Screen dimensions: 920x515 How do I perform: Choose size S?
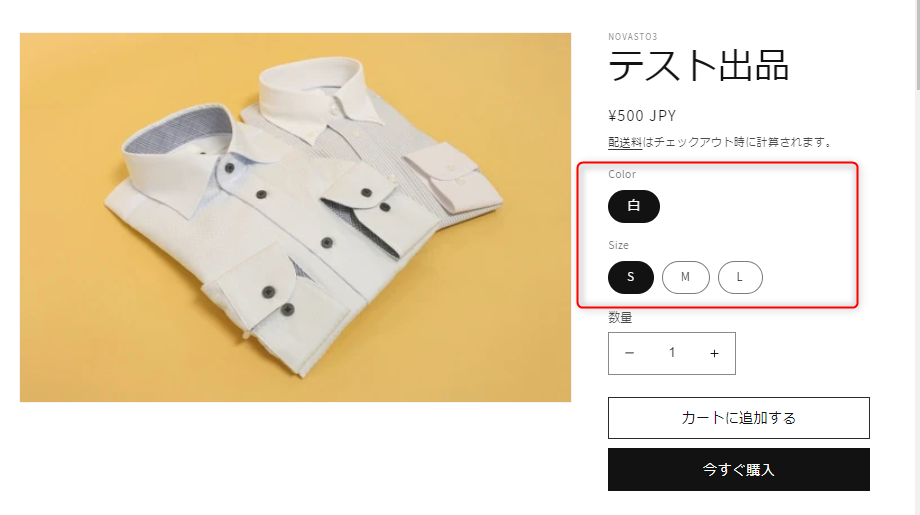click(631, 277)
